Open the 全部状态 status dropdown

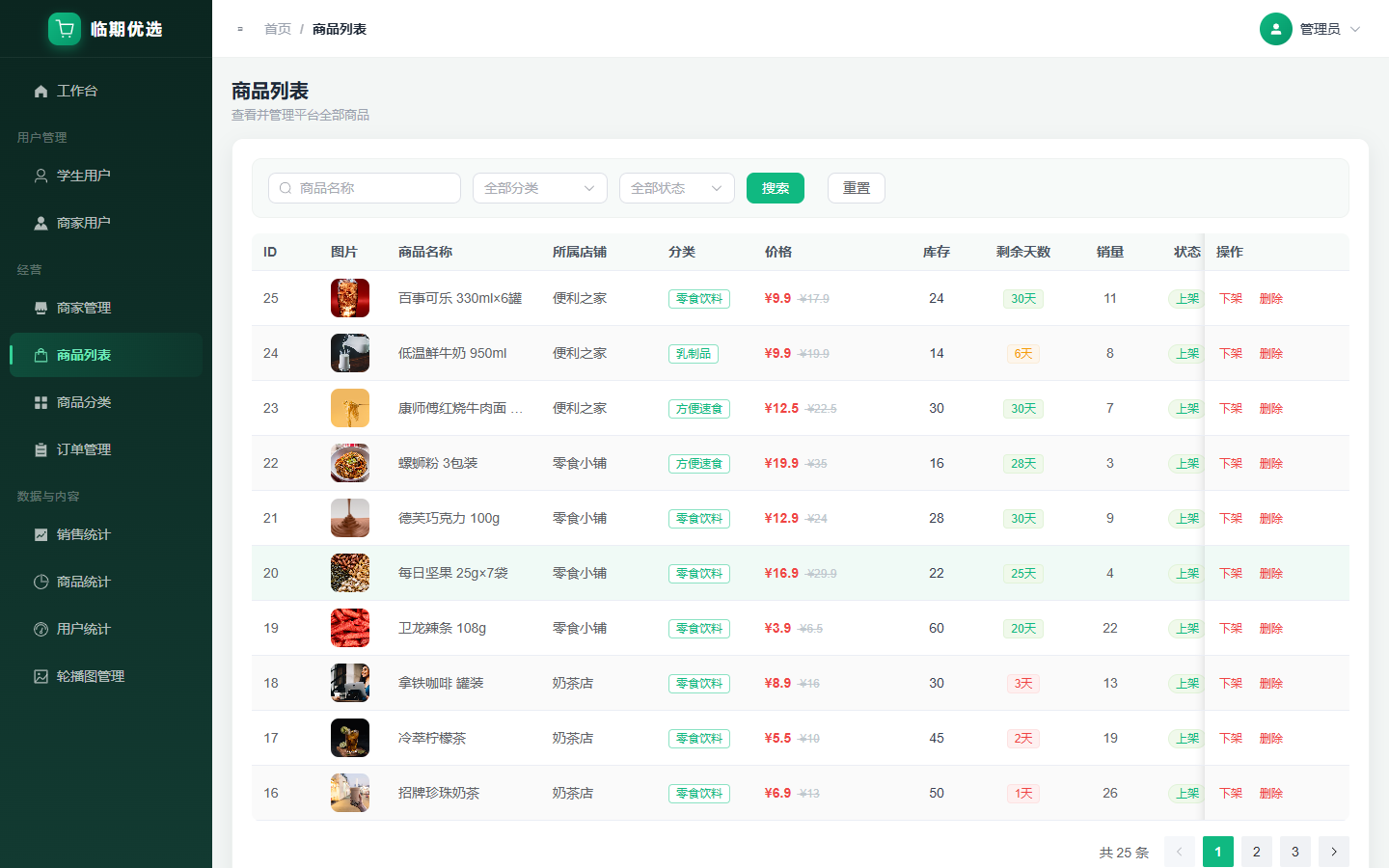coord(677,188)
